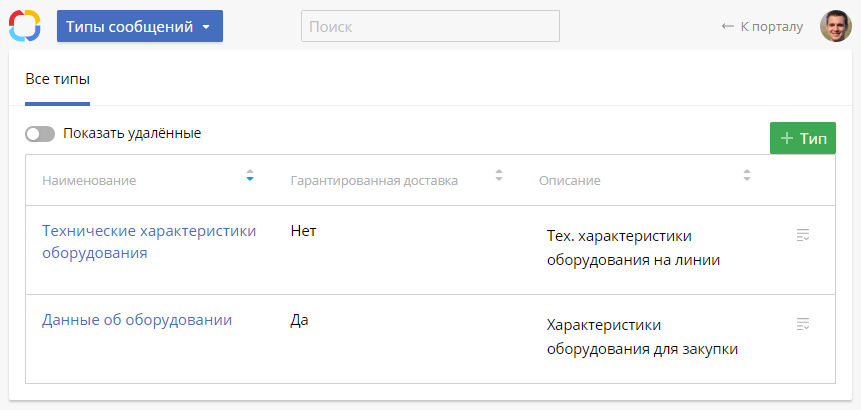Focus the Поиск search field

430,26
